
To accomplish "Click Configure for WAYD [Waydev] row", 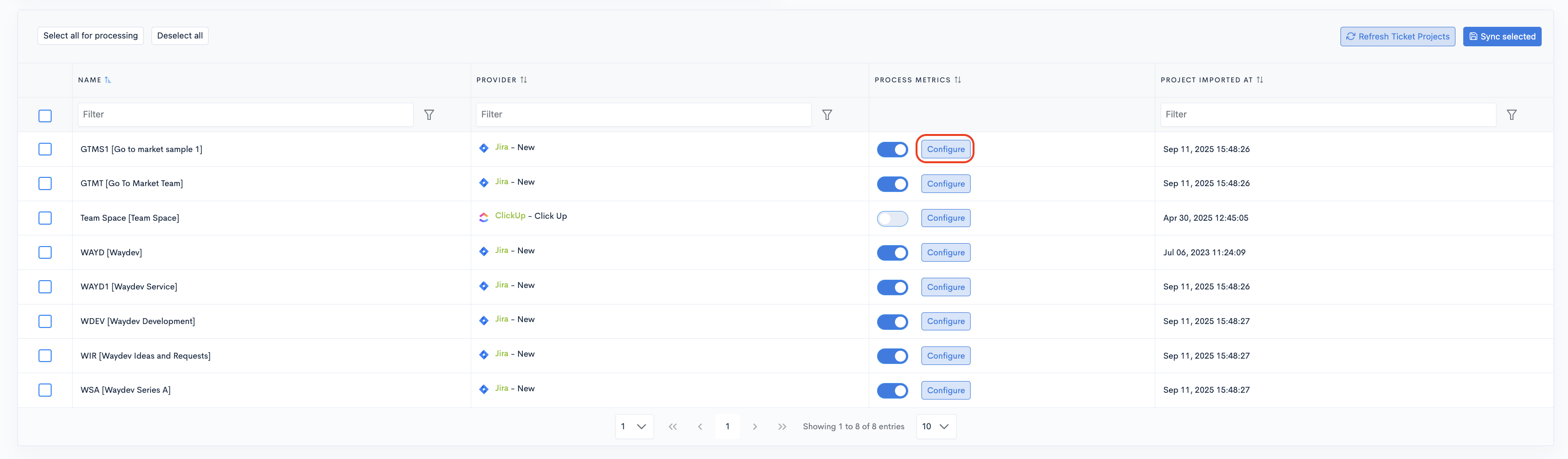I will coord(945,252).
